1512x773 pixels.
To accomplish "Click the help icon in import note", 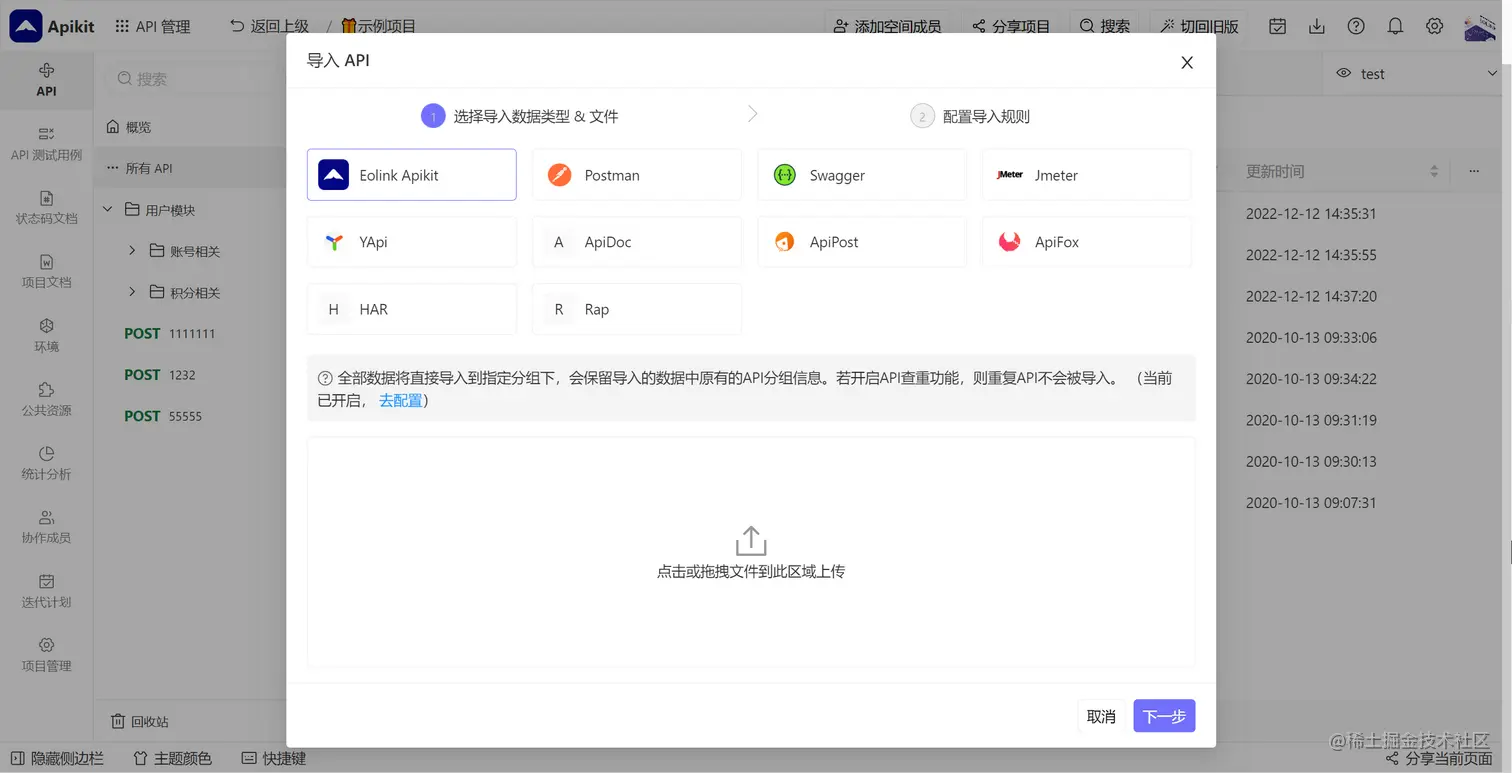I will point(325,378).
